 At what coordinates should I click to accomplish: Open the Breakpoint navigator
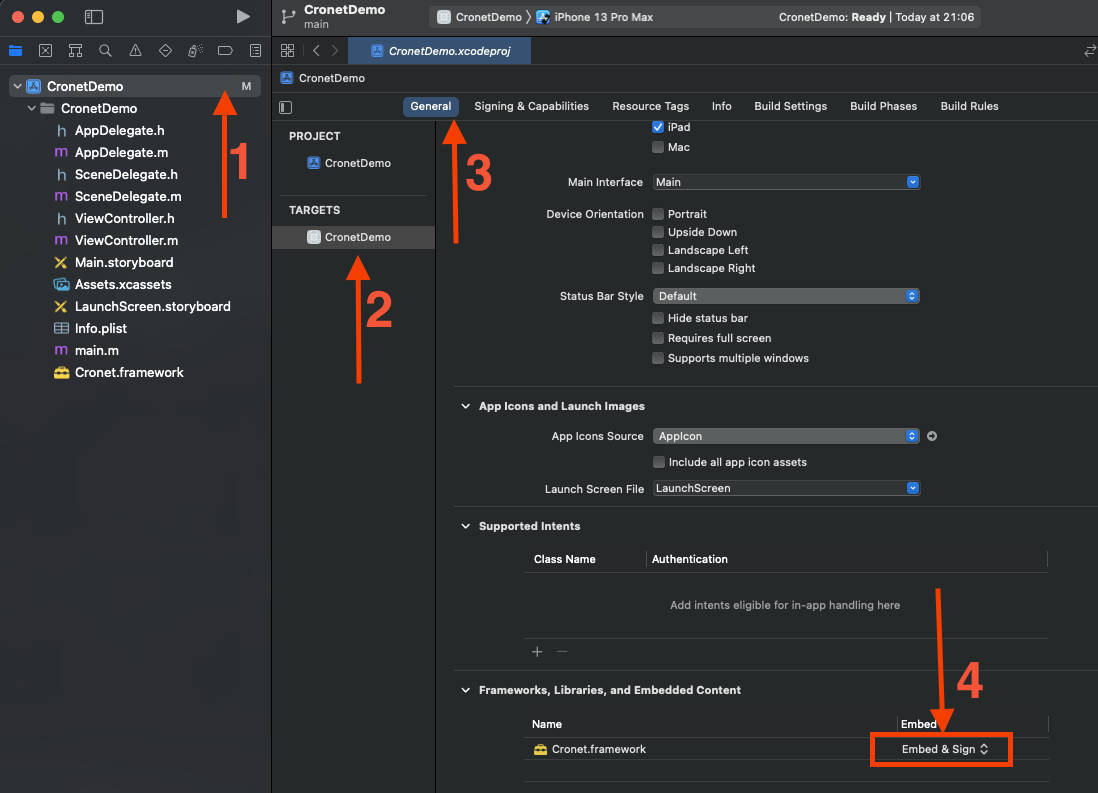point(225,50)
